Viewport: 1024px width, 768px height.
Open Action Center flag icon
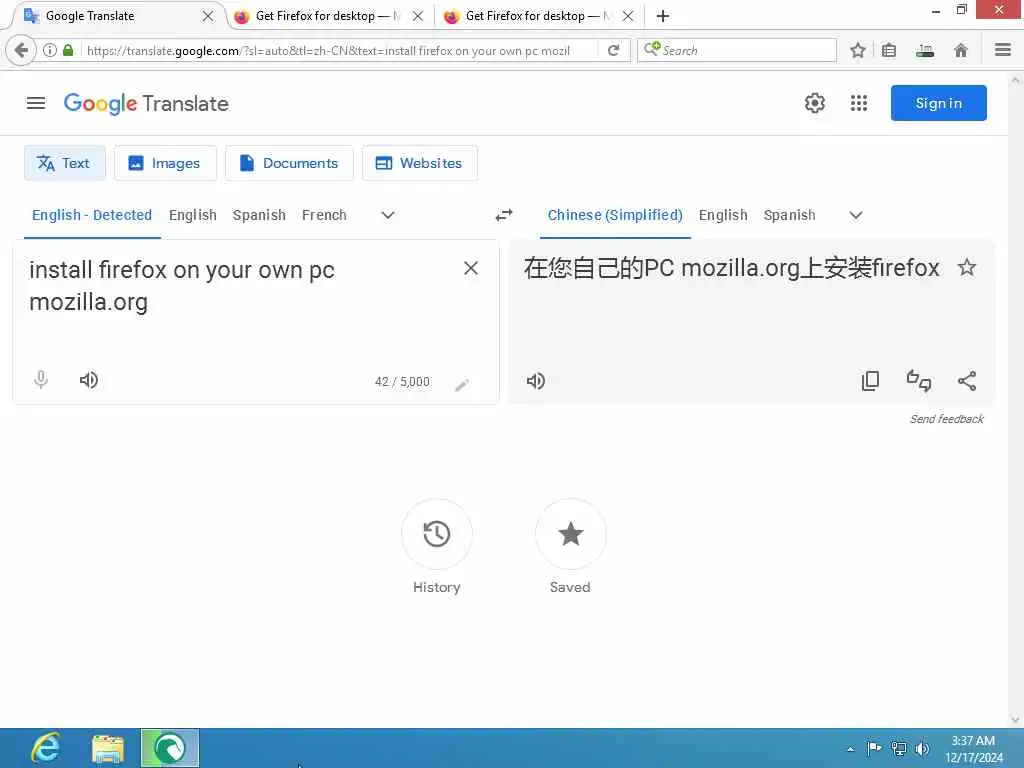click(x=874, y=748)
